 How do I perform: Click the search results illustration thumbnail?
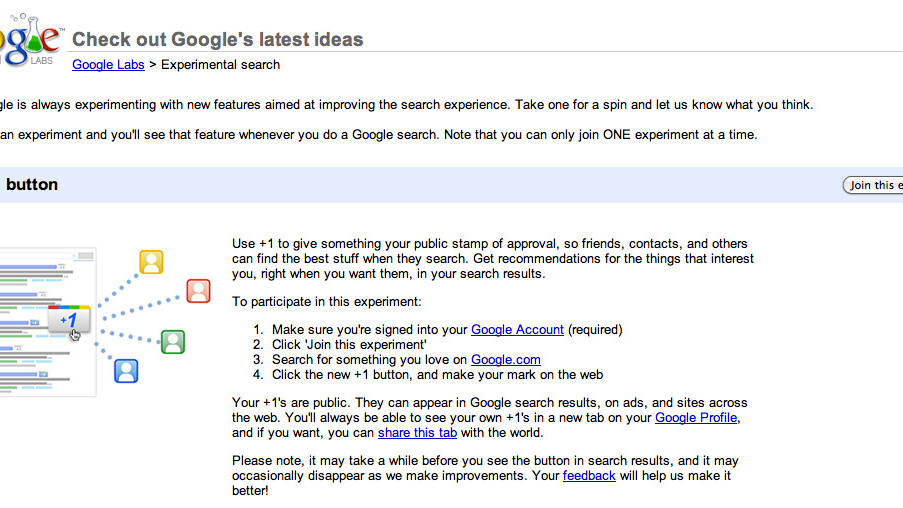coord(48,322)
